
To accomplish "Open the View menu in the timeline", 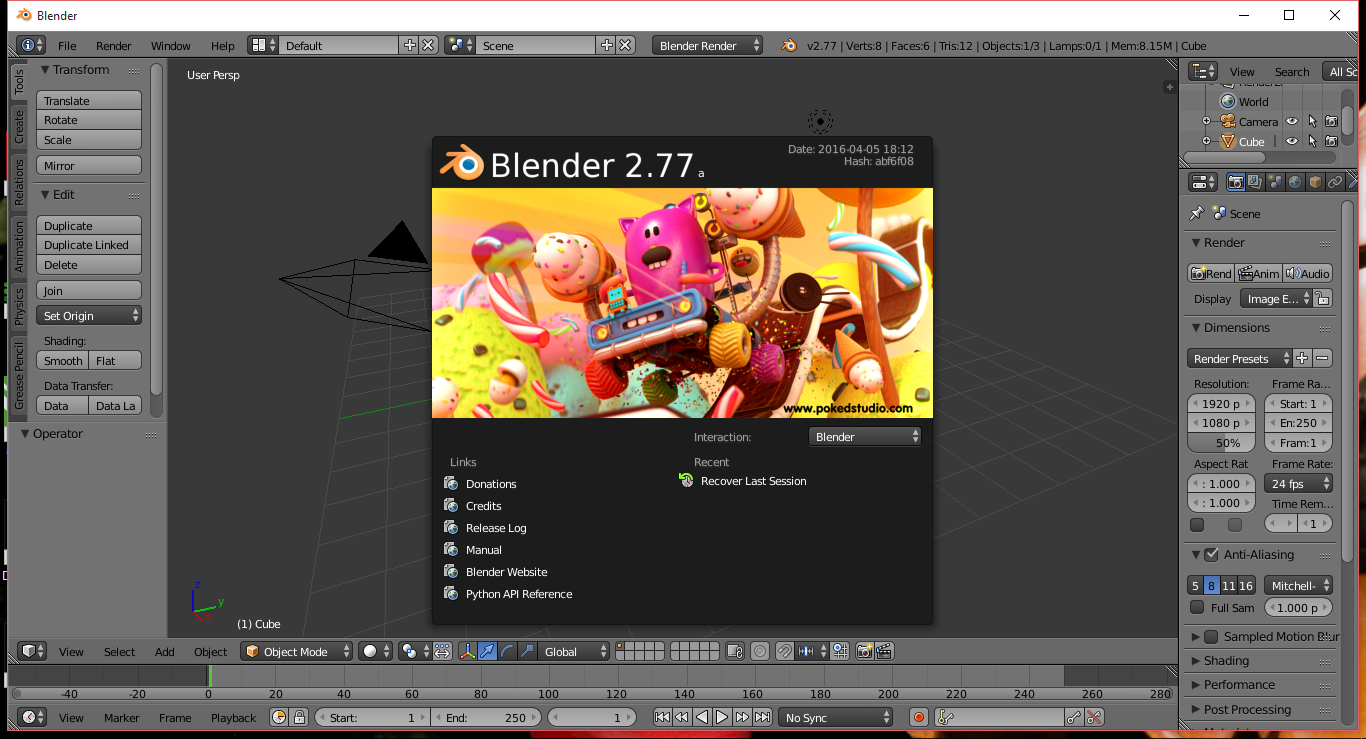I will (x=70, y=717).
